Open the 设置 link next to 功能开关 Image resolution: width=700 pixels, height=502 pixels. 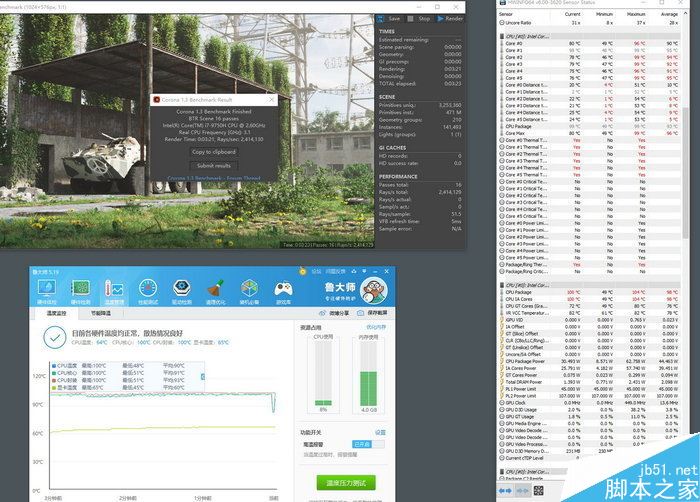click(x=380, y=432)
